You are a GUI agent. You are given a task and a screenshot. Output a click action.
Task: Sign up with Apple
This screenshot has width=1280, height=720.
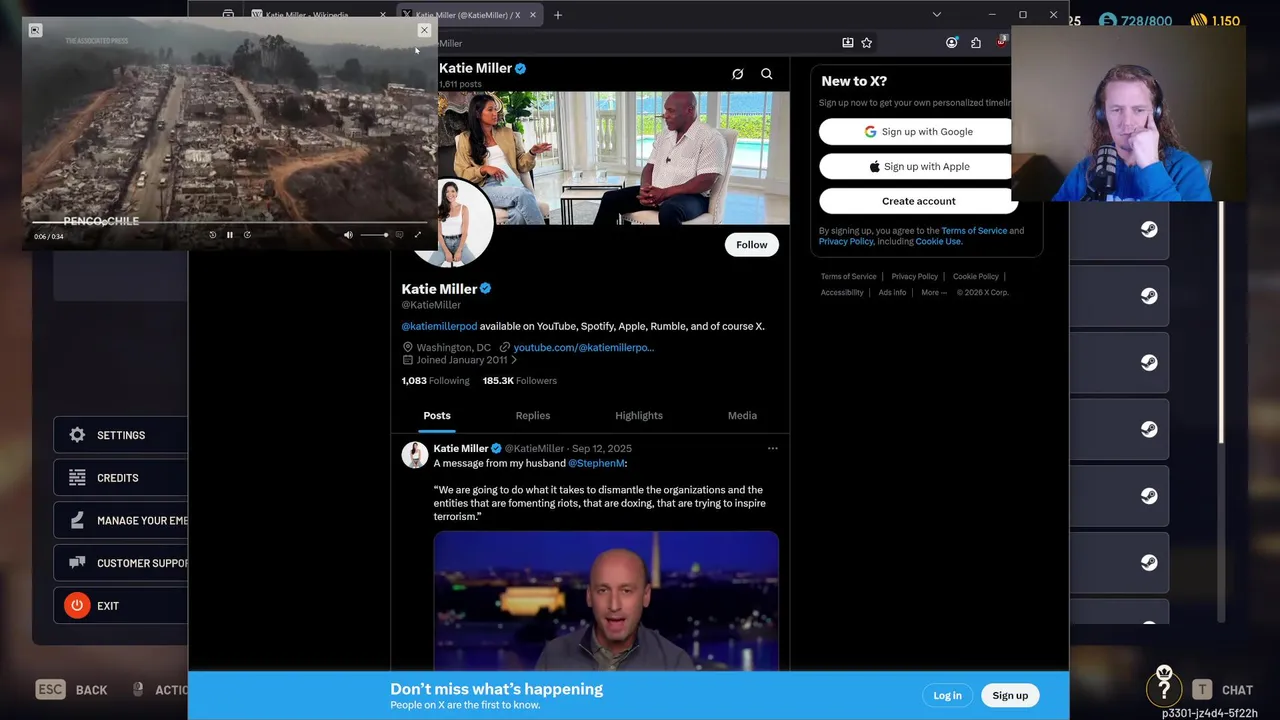click(918, 167)
